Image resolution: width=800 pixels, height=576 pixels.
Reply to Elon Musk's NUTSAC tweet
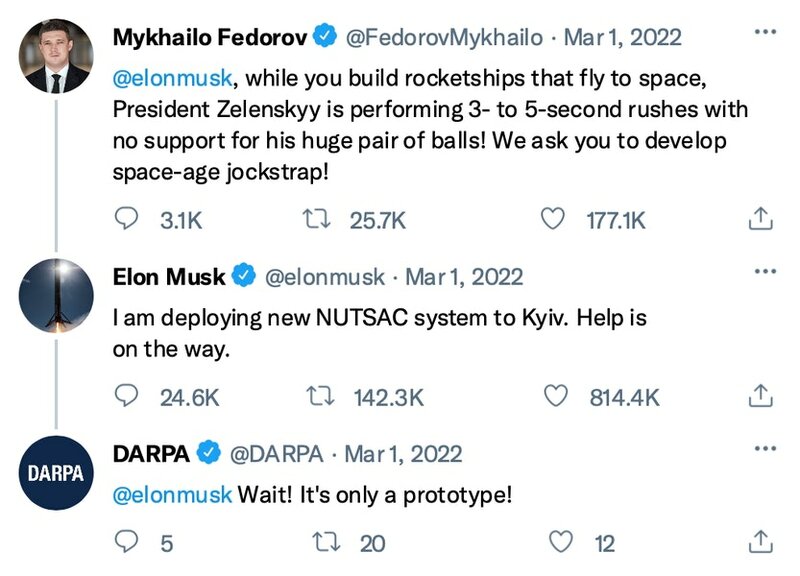pyautogui.click(x=128, y=397)
